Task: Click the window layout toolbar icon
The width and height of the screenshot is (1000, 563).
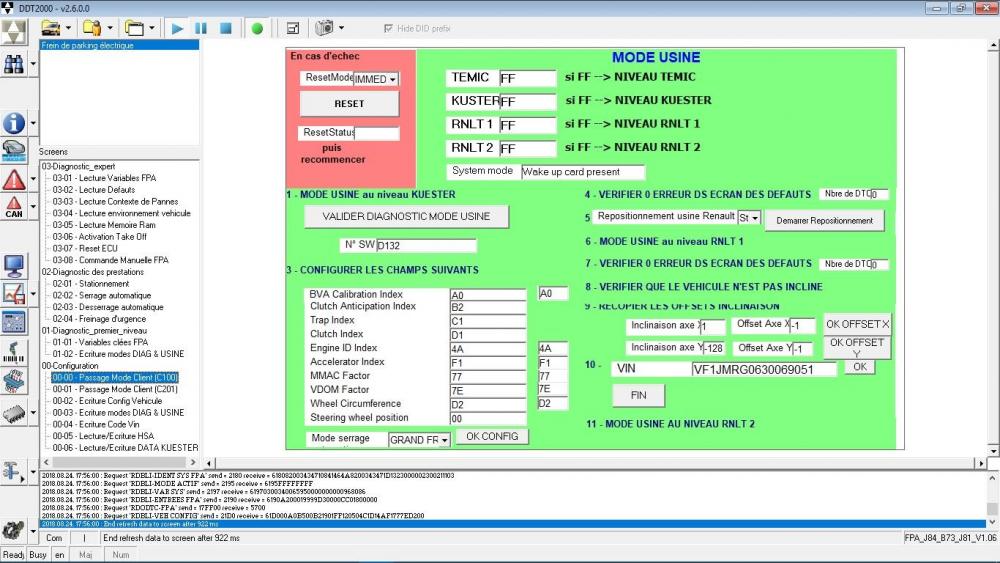Action: click(293, 28)
